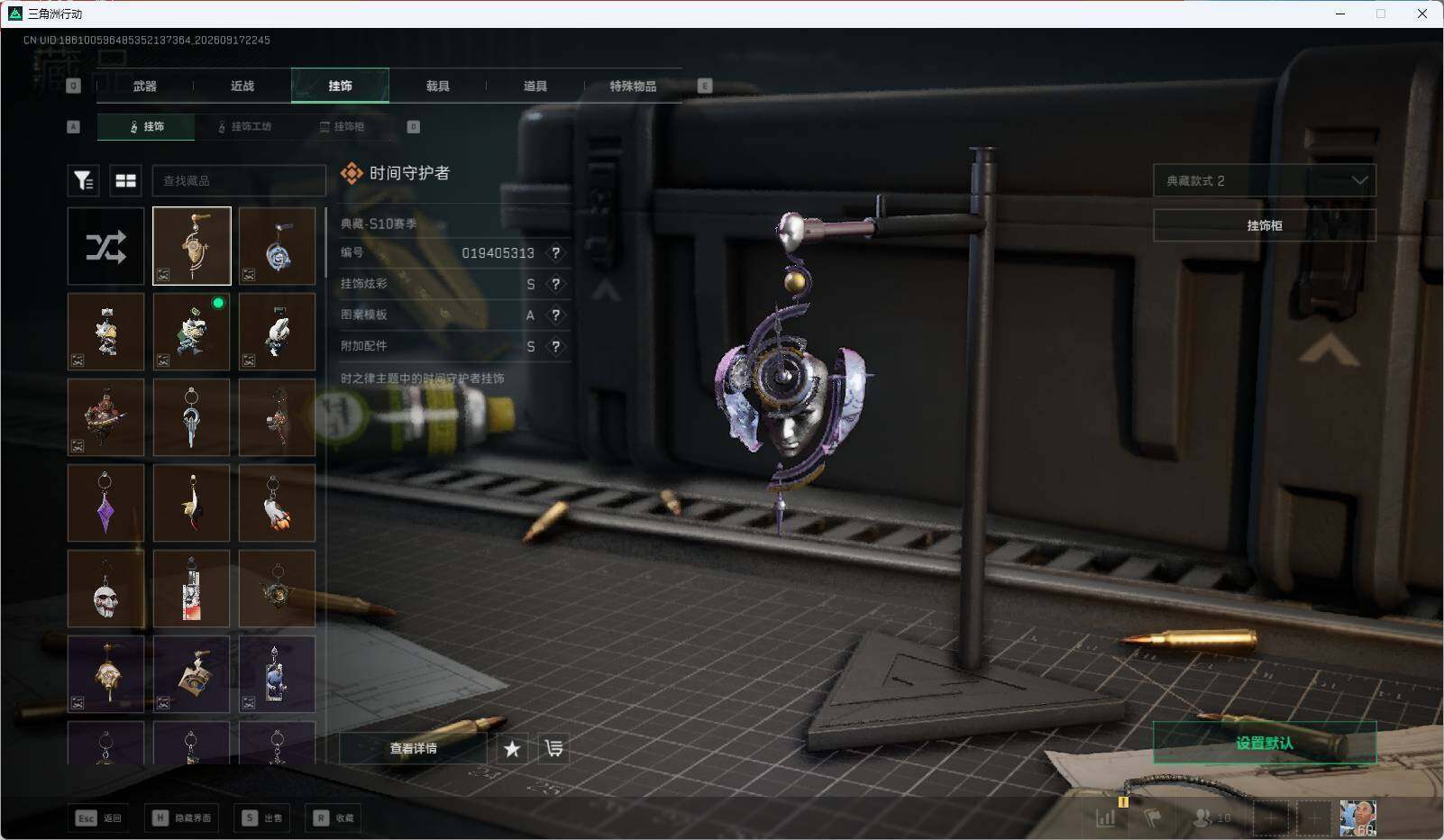
Task: Select the white Jigsaw mask charm
Action: [x=105, y=589]
